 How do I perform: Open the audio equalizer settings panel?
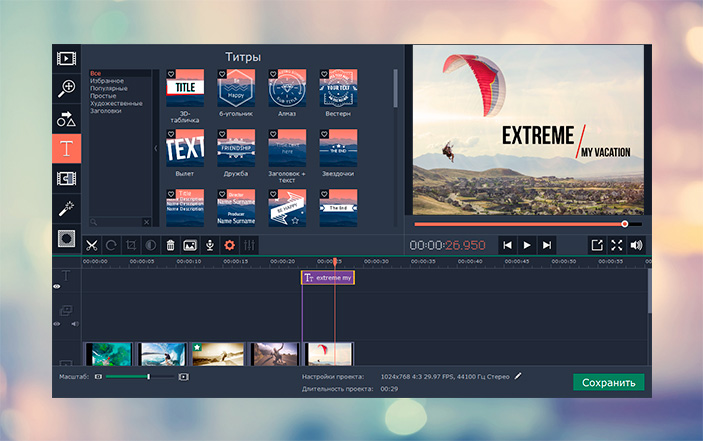[x=249, y=244]
